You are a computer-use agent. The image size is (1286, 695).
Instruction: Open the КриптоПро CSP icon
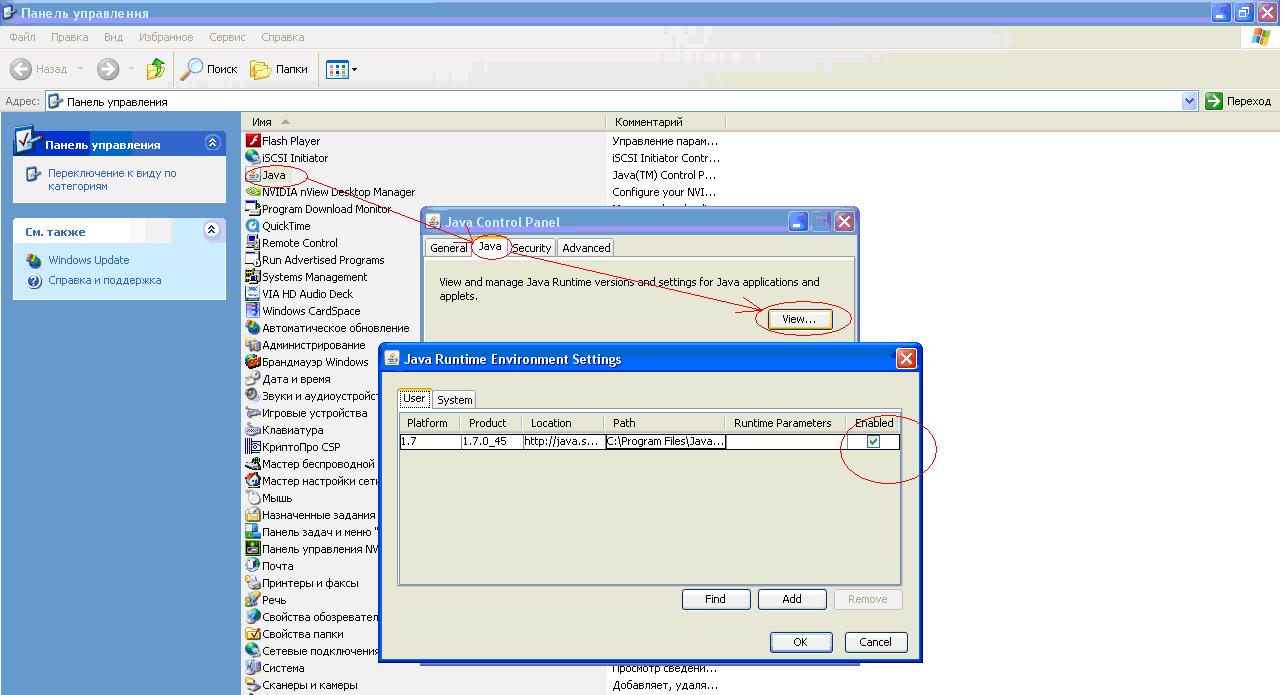253,447
